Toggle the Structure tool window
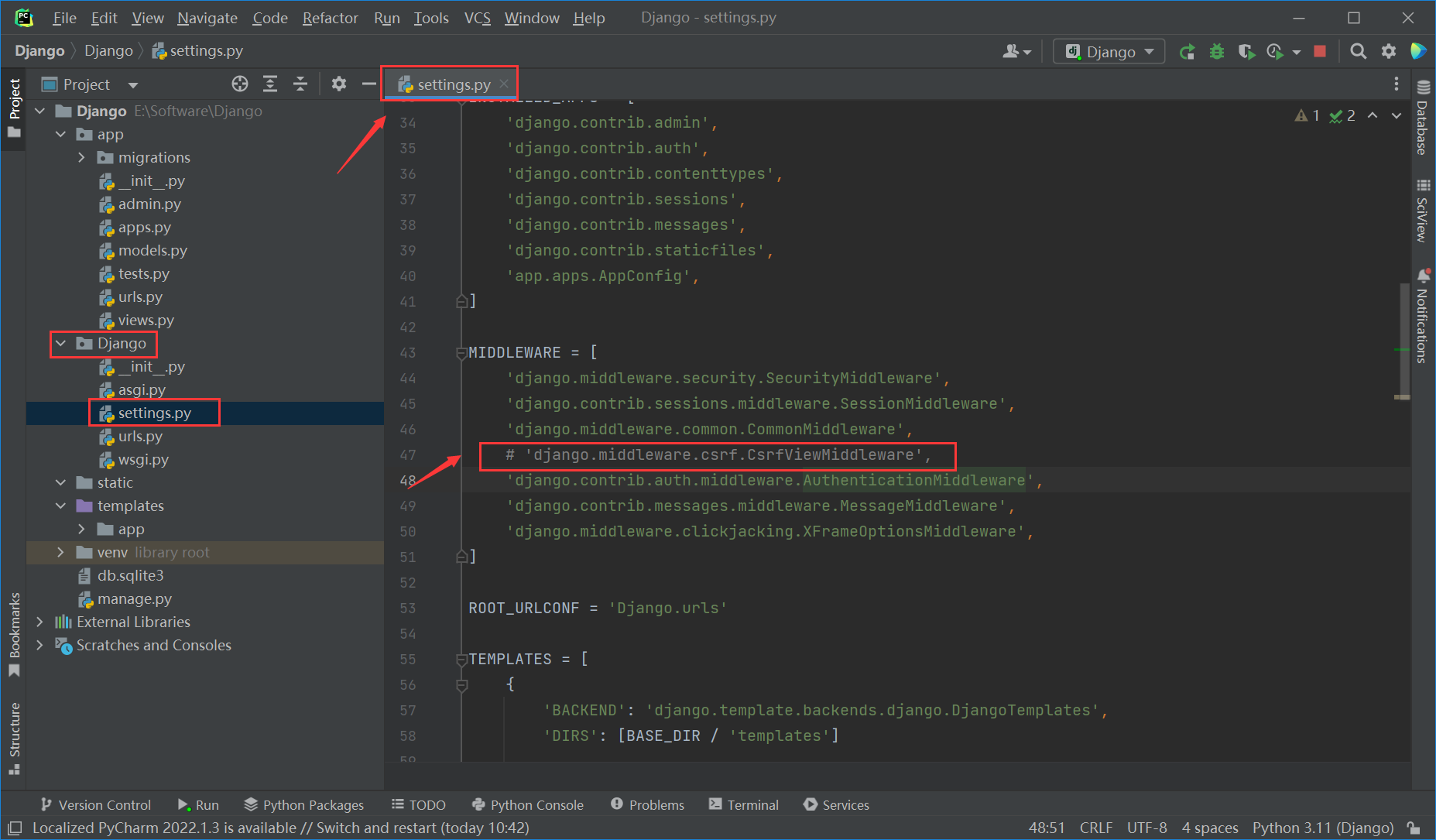 [14, 738]
